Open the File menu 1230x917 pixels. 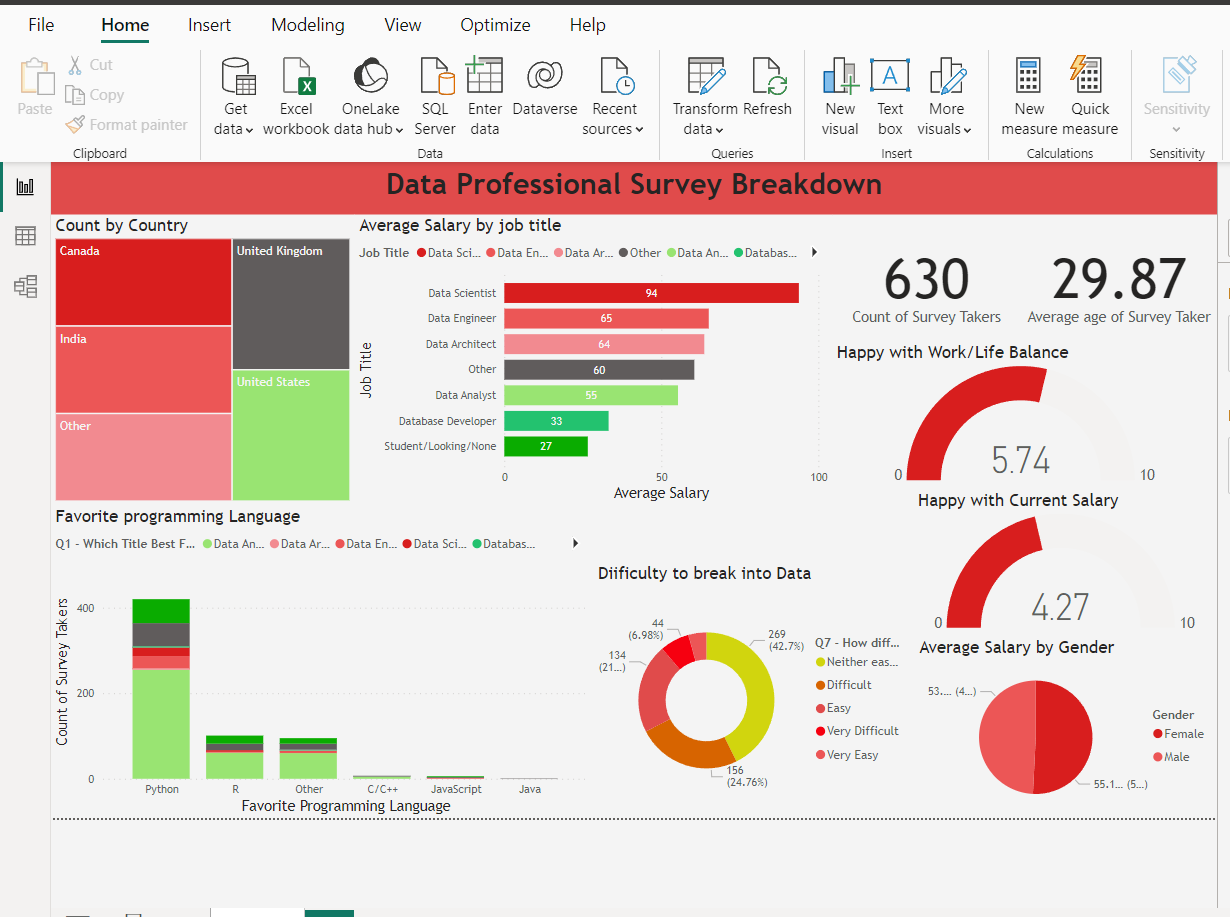(x=40, y=24)
